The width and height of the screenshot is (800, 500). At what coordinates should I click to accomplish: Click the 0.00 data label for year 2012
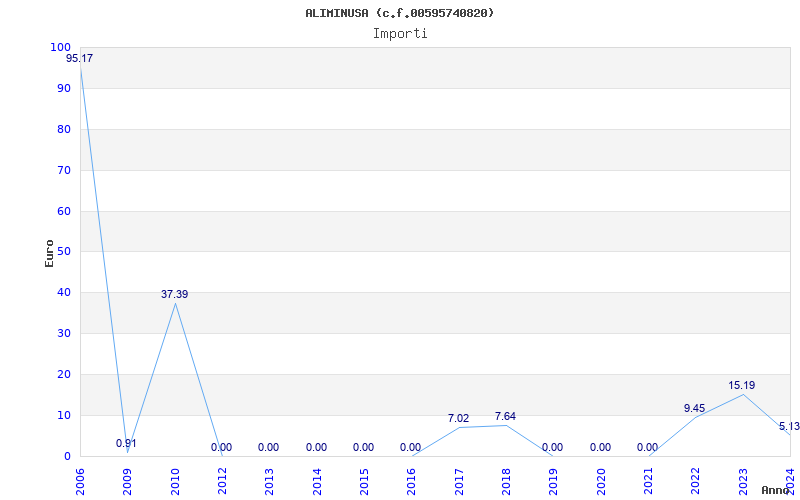[221, 447]
